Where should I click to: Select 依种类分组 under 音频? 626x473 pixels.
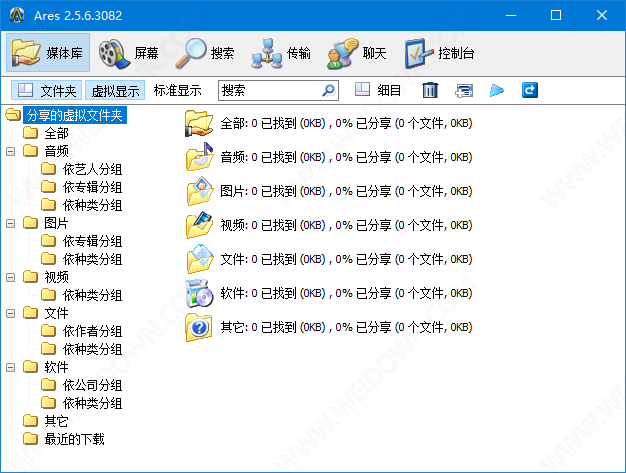92,205
